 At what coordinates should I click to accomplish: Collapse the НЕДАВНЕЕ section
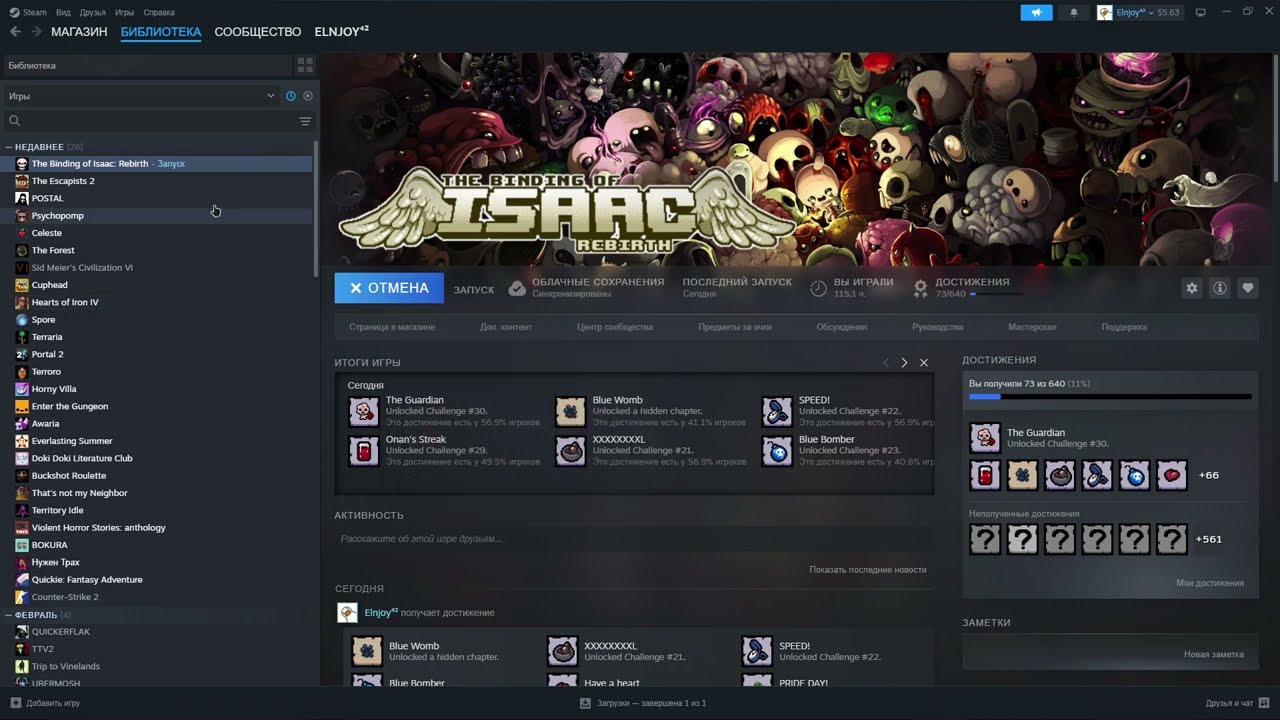pyautogui.click(x=9, y=147)
